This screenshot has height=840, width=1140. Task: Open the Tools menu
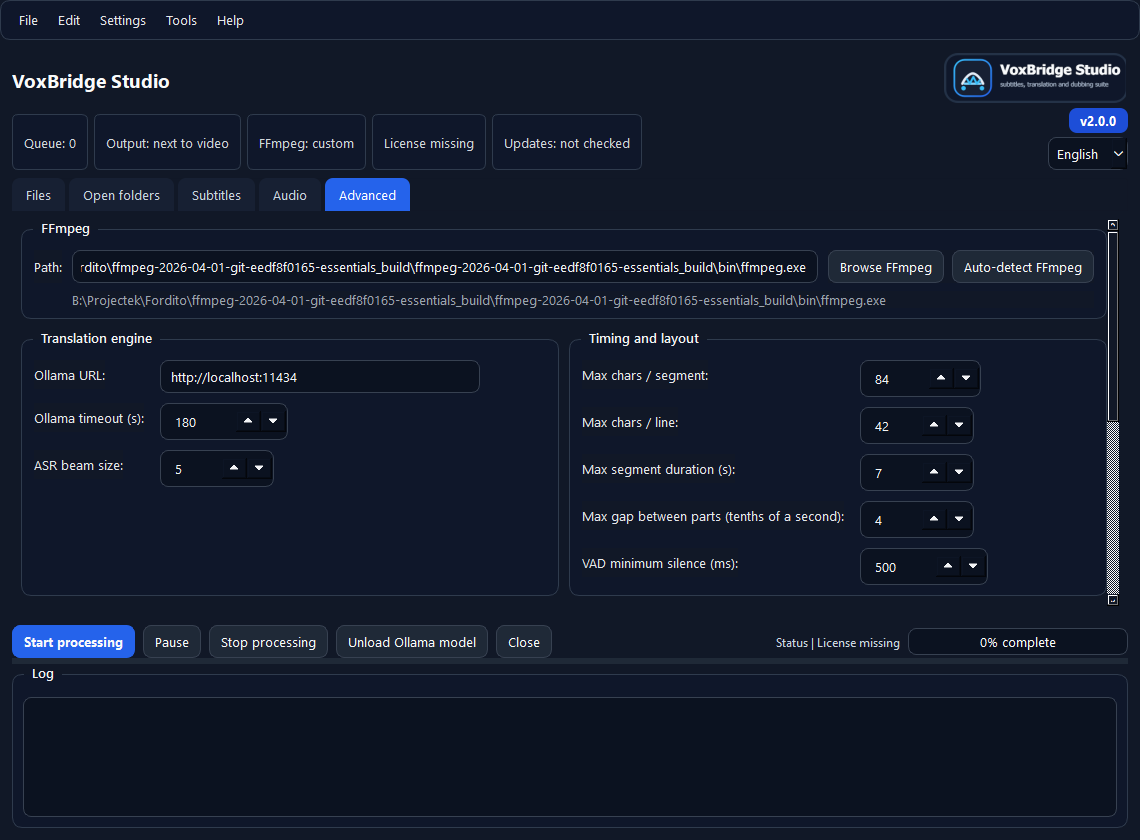181,20
